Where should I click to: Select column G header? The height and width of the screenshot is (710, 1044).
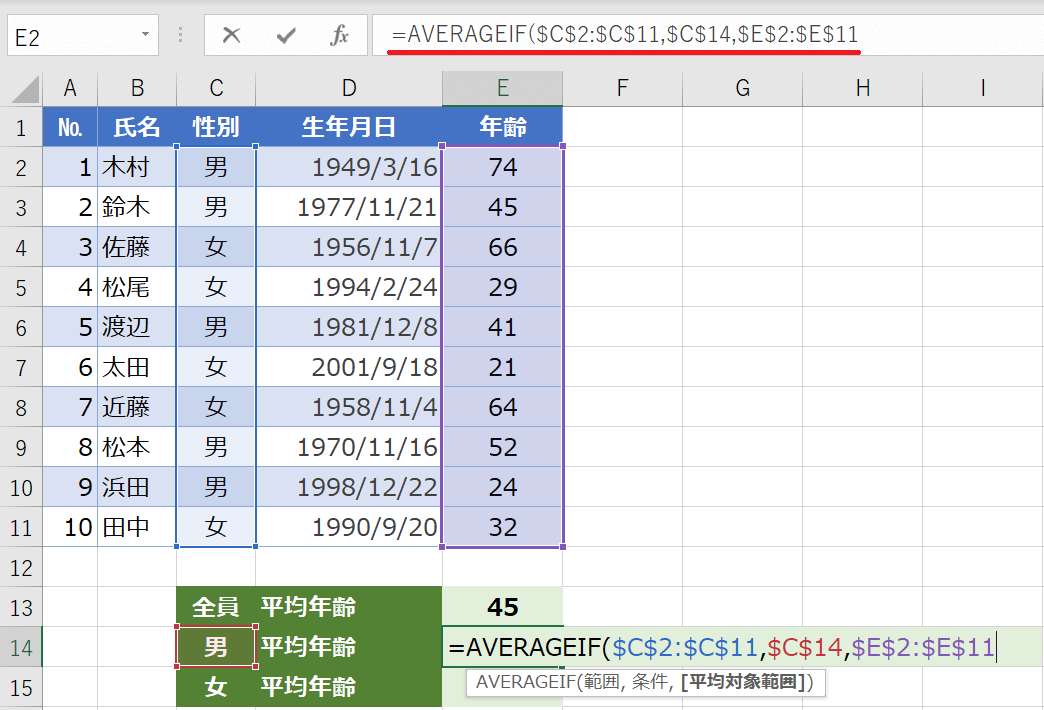[742, 89]
